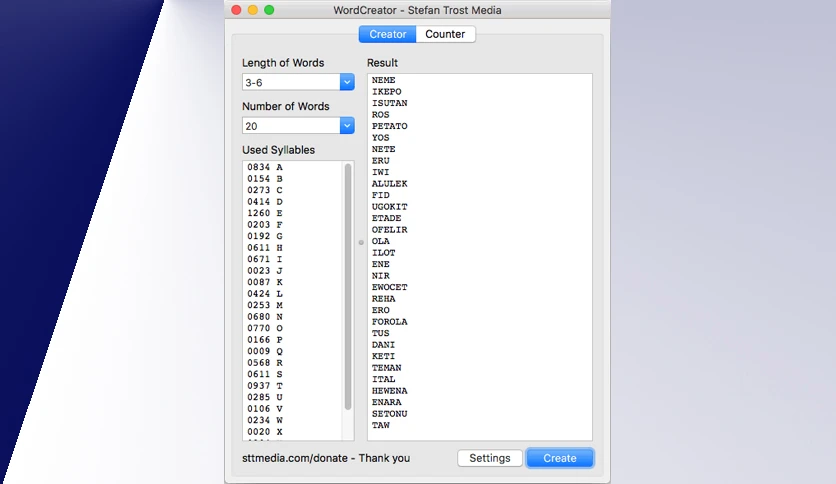Select the syllable row 0253 M
Viewport: 836px width, 484px height.
pos(265,305)
